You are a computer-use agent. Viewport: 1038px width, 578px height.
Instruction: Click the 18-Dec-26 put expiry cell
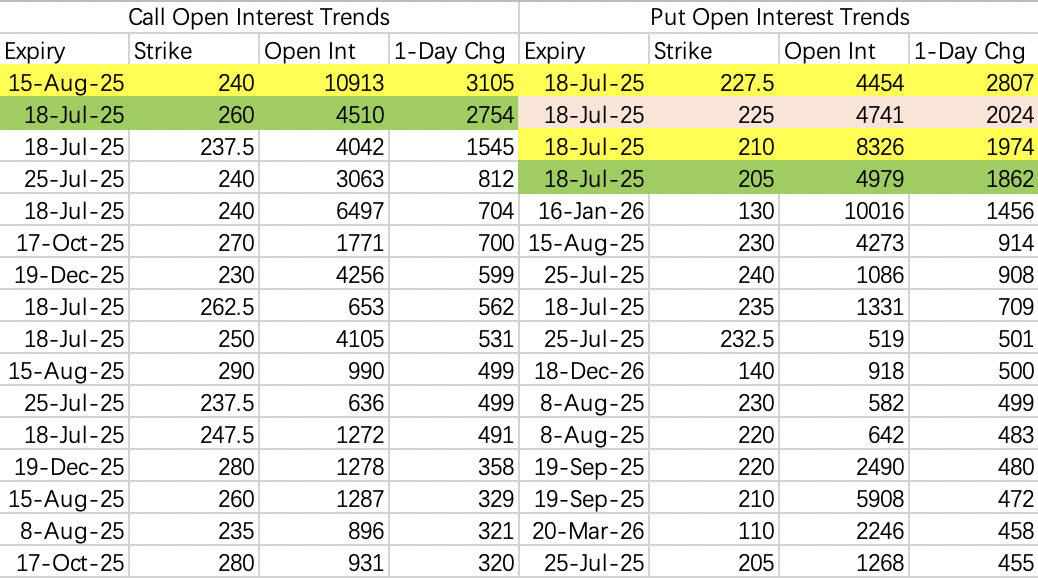(x=584, y=371)
